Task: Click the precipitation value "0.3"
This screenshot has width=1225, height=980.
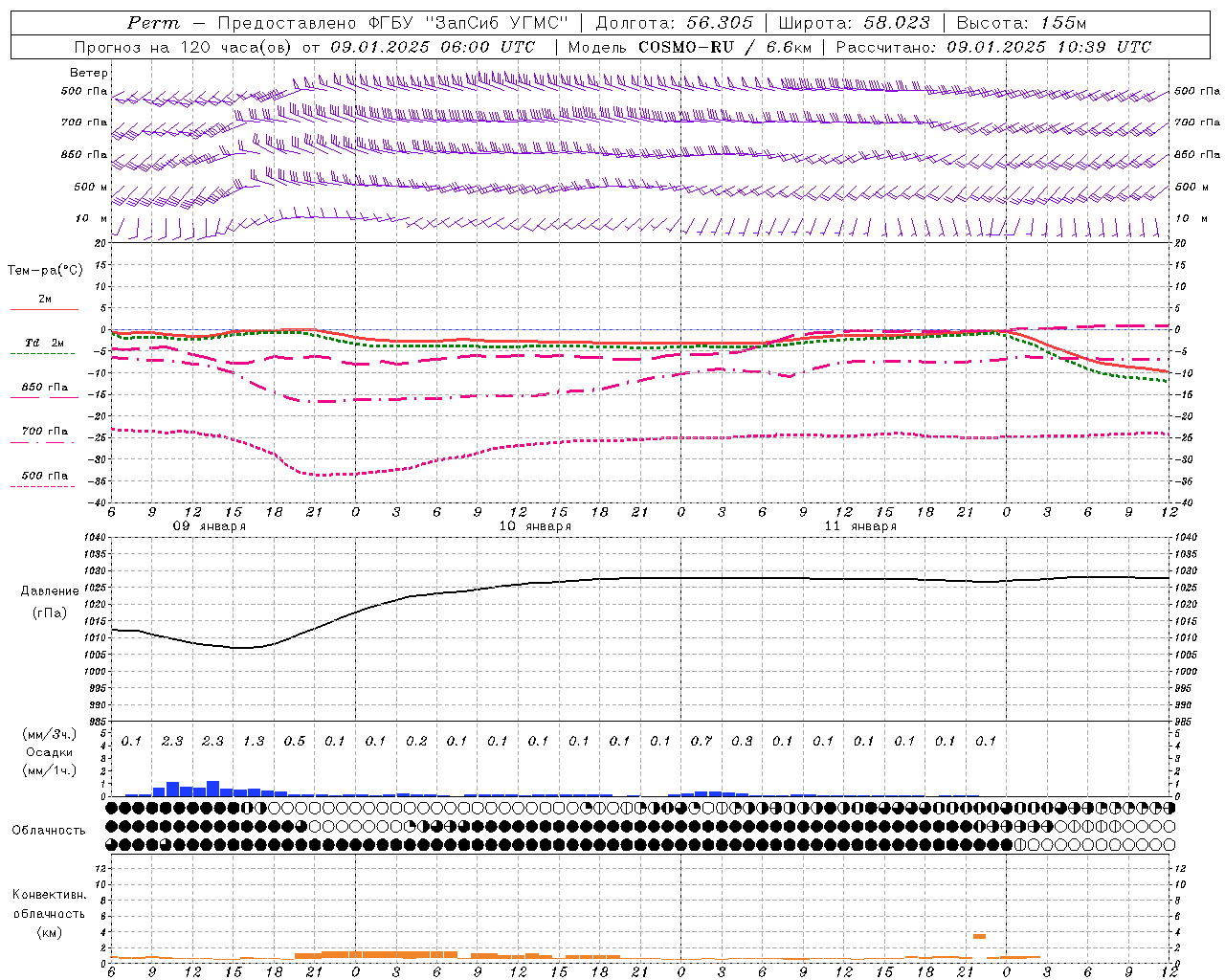Action: coord(742,742)
